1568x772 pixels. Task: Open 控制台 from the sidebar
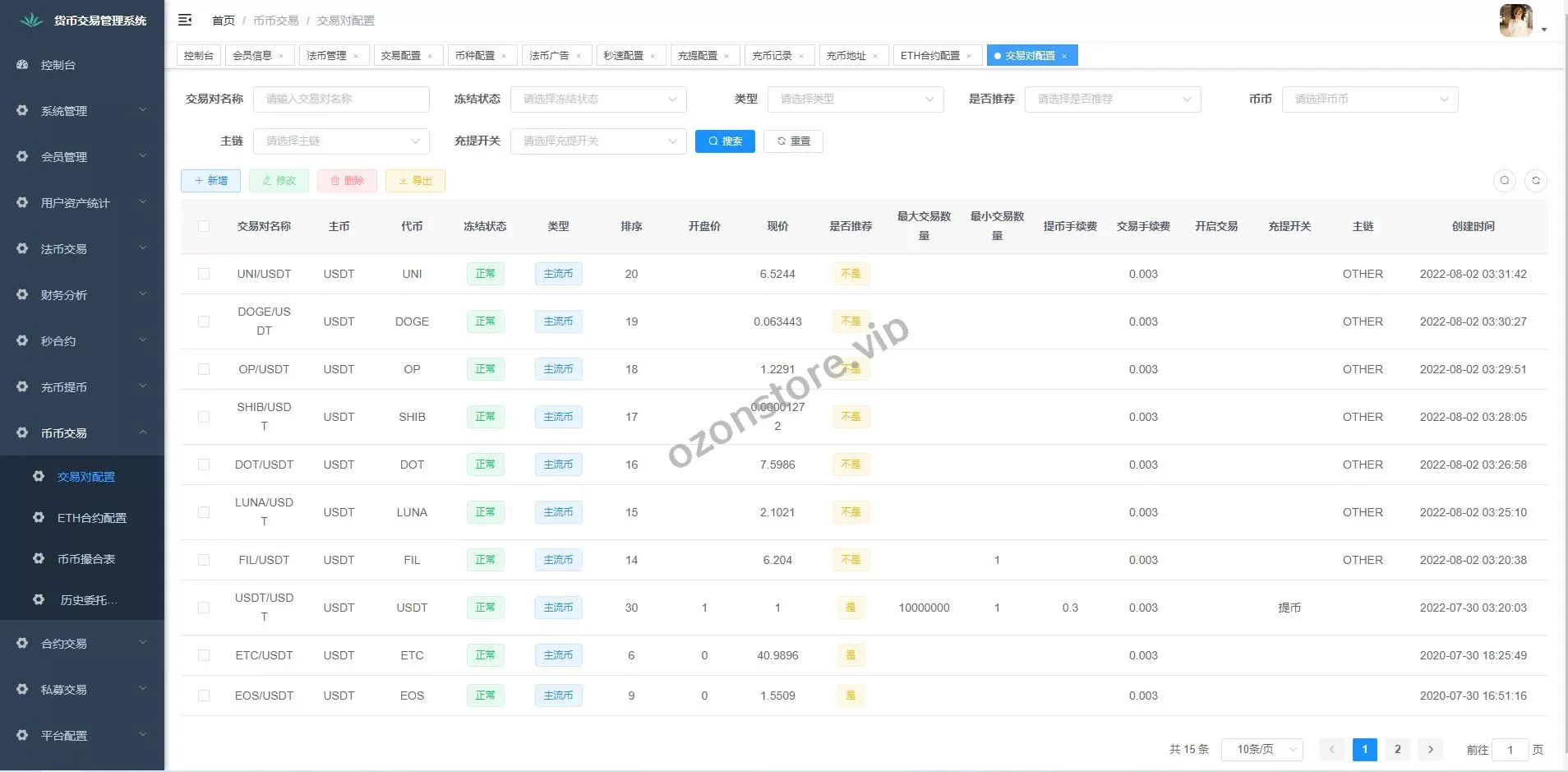(58, 65)
